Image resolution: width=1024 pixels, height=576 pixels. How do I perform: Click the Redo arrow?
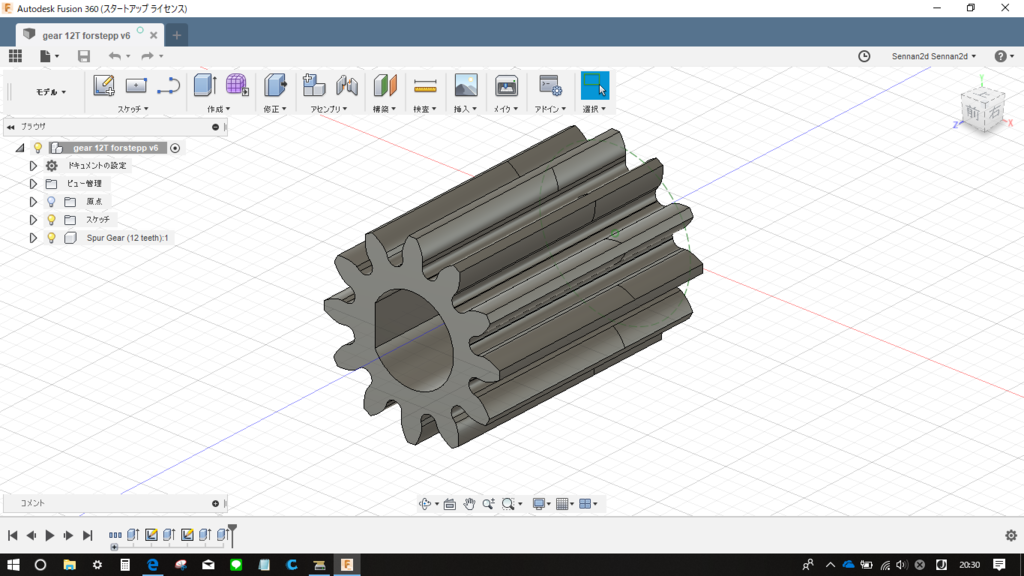coord(148,56)
